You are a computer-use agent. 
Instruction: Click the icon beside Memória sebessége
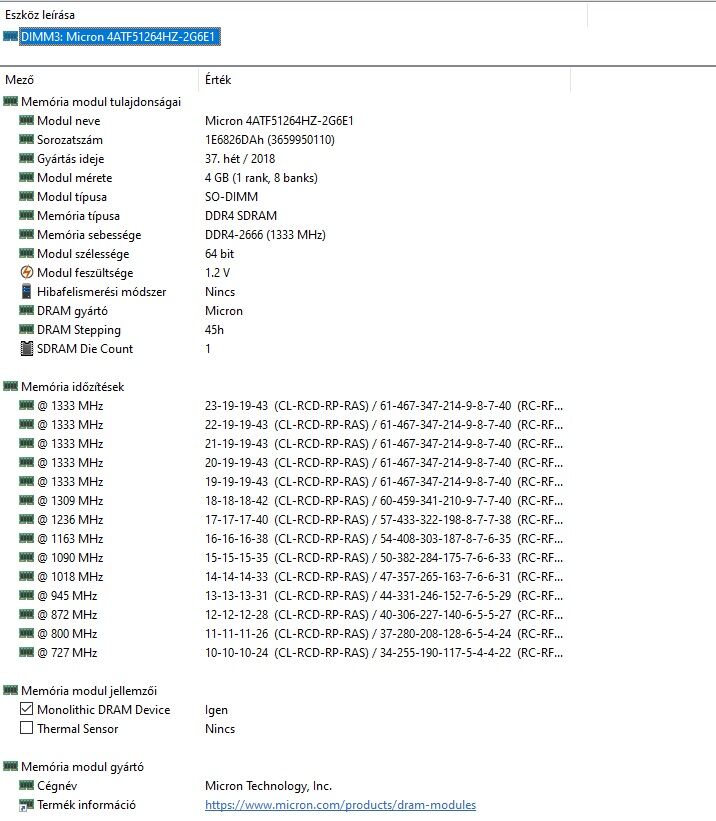click(27, 235)
